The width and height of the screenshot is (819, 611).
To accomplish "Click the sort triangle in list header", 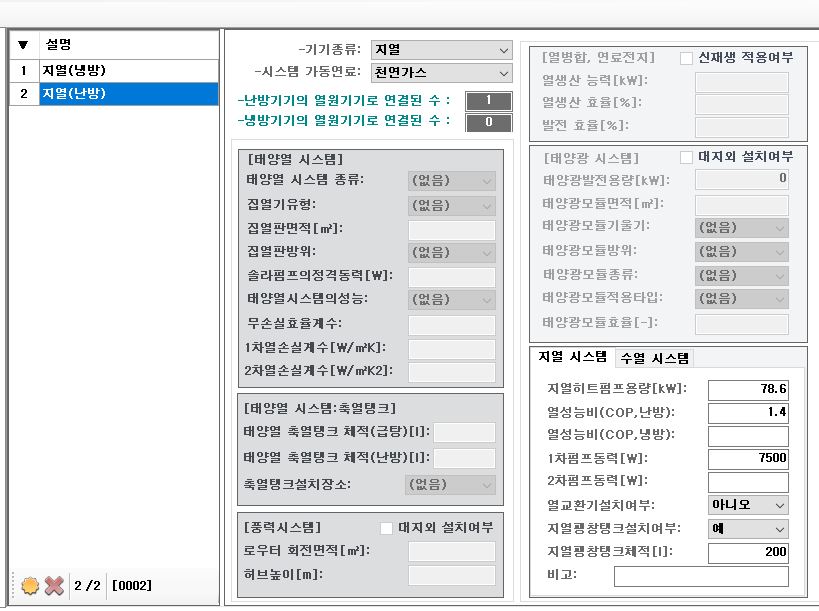I will pos(23,45).
